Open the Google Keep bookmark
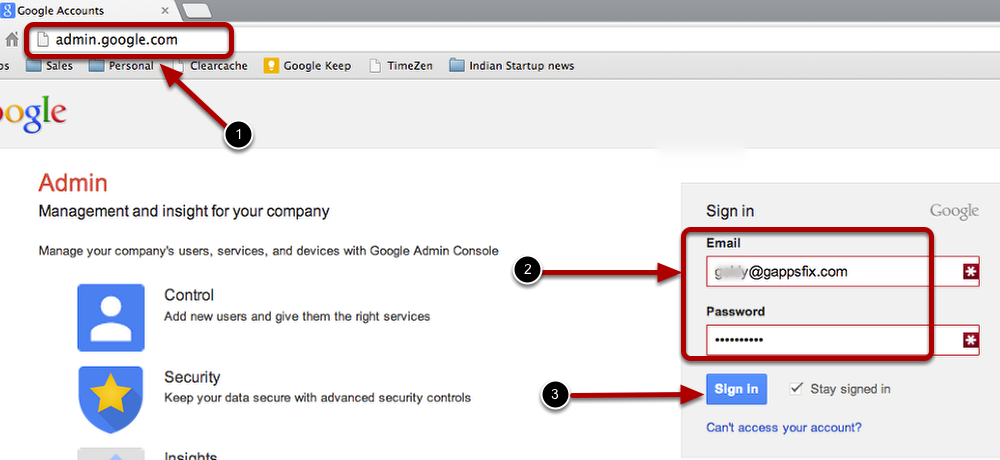The width and height of the screenshot is (1000, 460). [x=307, y=66]
